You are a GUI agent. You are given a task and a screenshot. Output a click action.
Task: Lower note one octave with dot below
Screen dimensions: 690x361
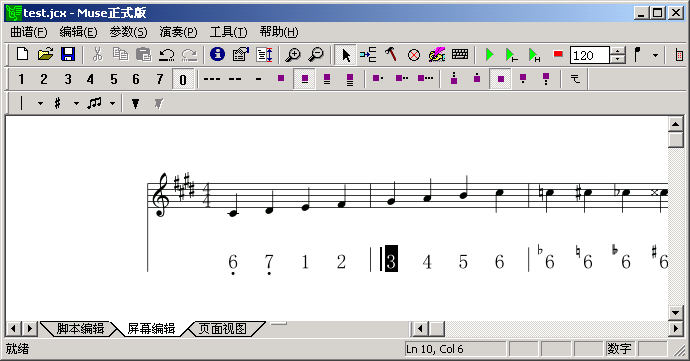pyautogui.click(x=523, y=79)
